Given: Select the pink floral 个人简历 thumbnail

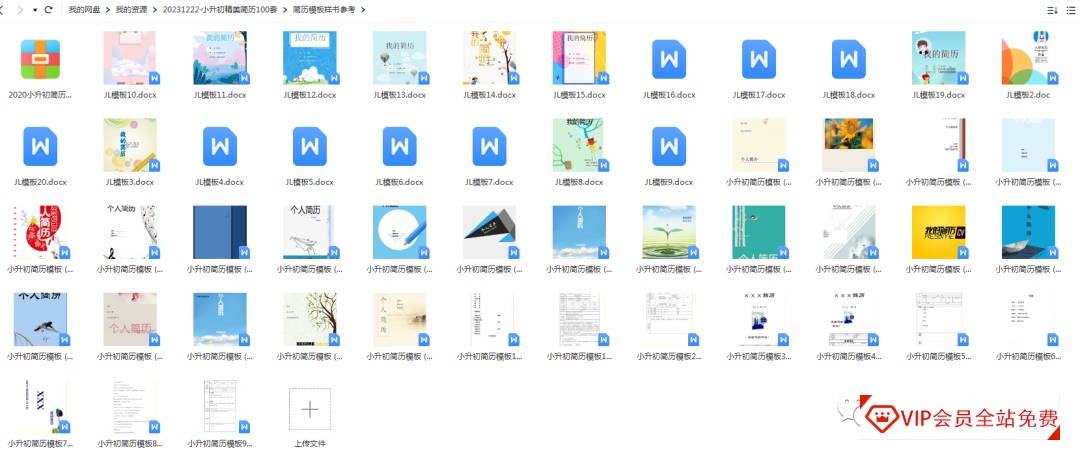Looking at the screenshot, I should pyautogui.click(x=130, y=320).
